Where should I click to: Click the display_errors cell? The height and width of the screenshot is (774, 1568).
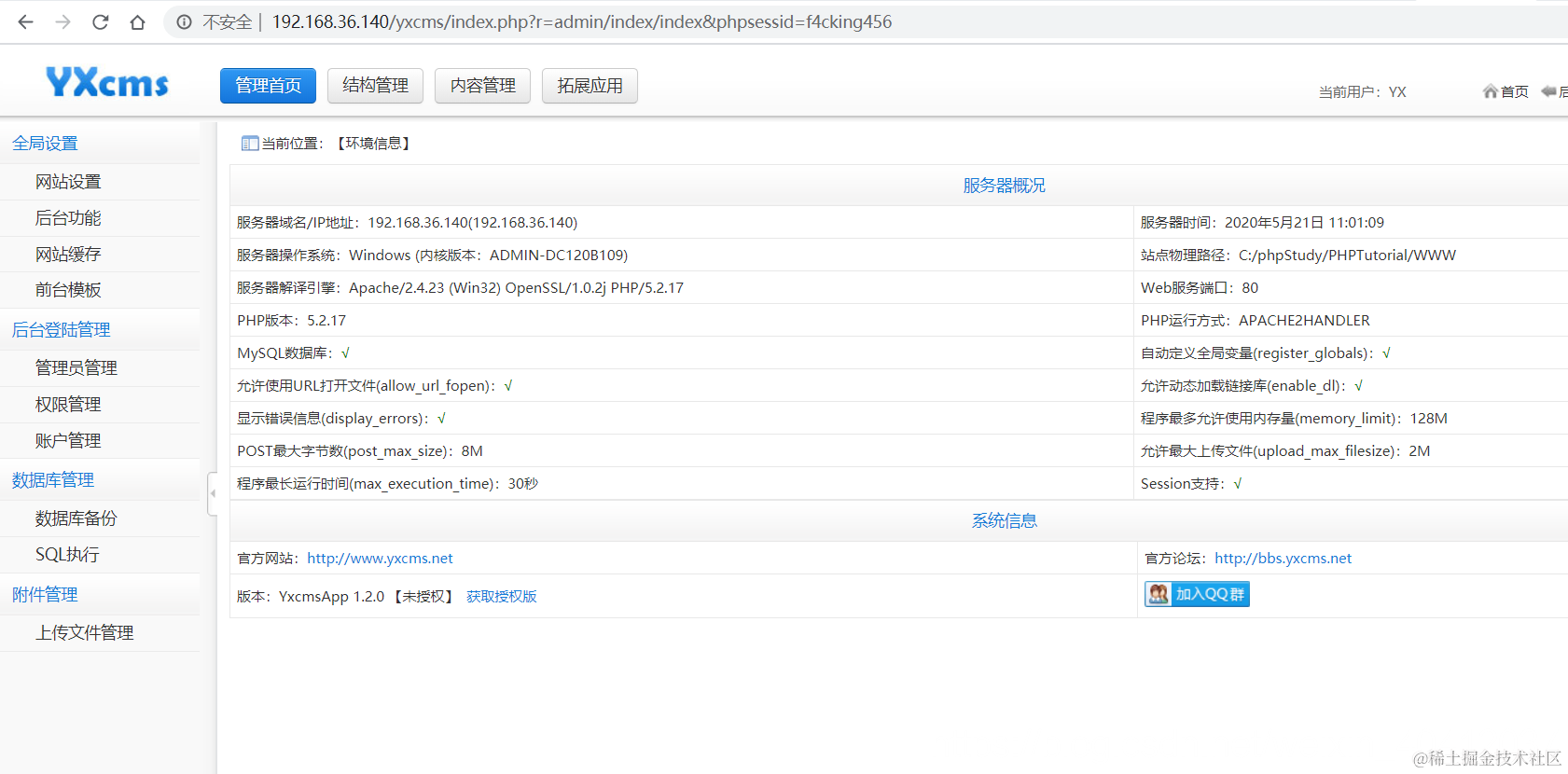682,419
